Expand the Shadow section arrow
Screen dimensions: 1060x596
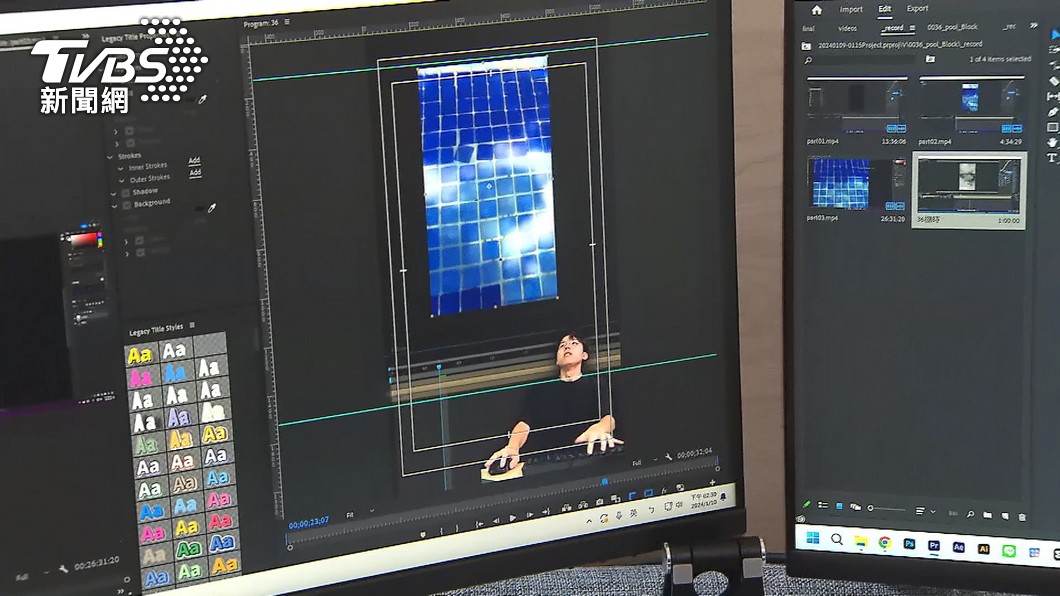pyautogui.click(x=114, y=193)
